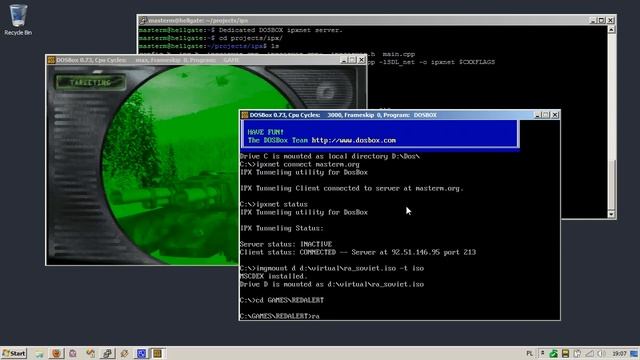Close the front DOSBox console window
The width and height of the screenshot is (640, 360).
pos(555,115)
